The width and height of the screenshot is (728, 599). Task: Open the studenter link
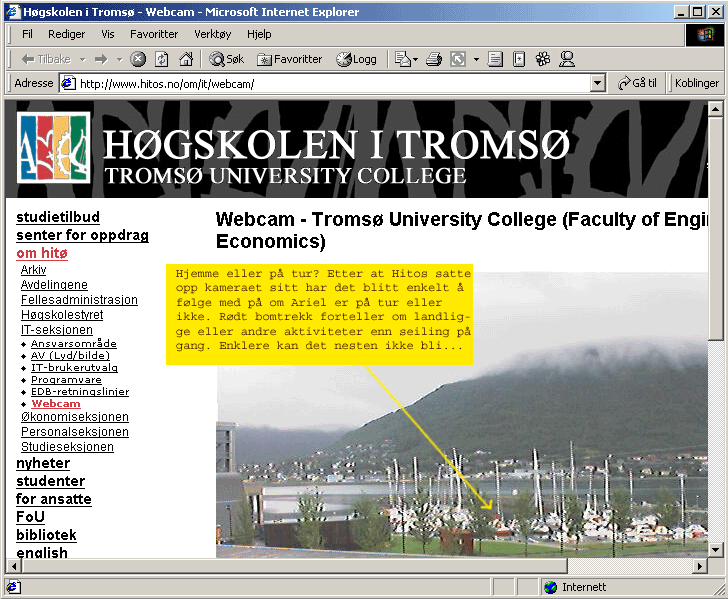pos(51,481)
